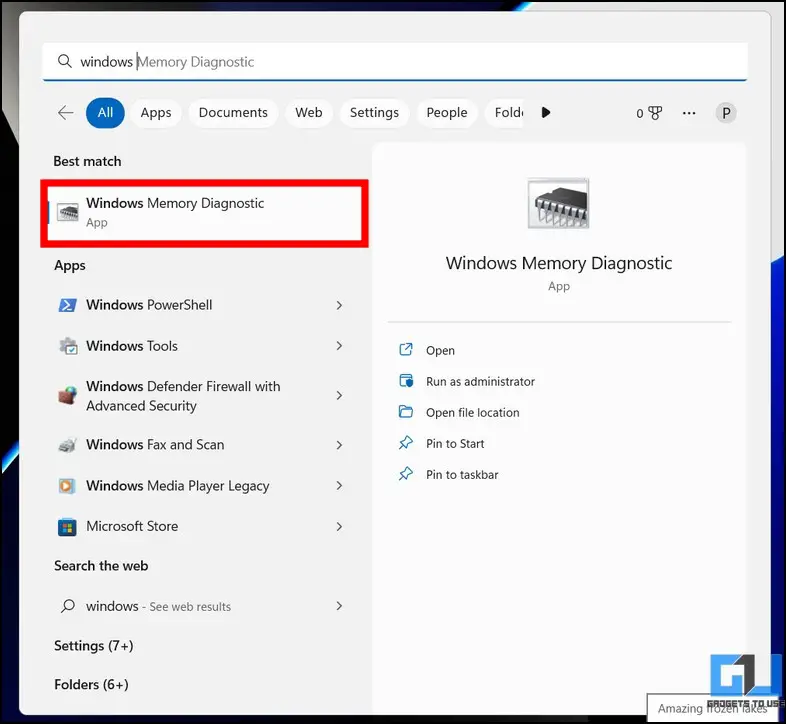Click the Open action icon
Viewport: 786px width, 724px height.
[x=406, y=349]
